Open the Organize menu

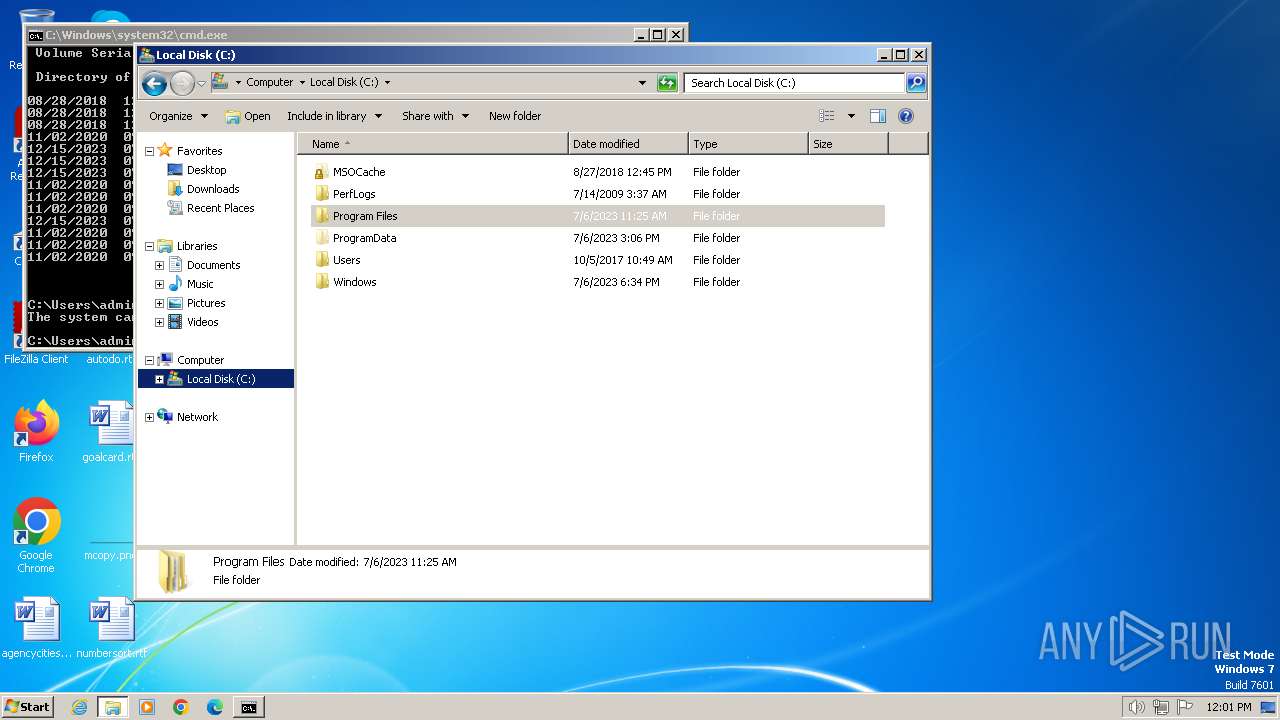(x=178, y=116)
